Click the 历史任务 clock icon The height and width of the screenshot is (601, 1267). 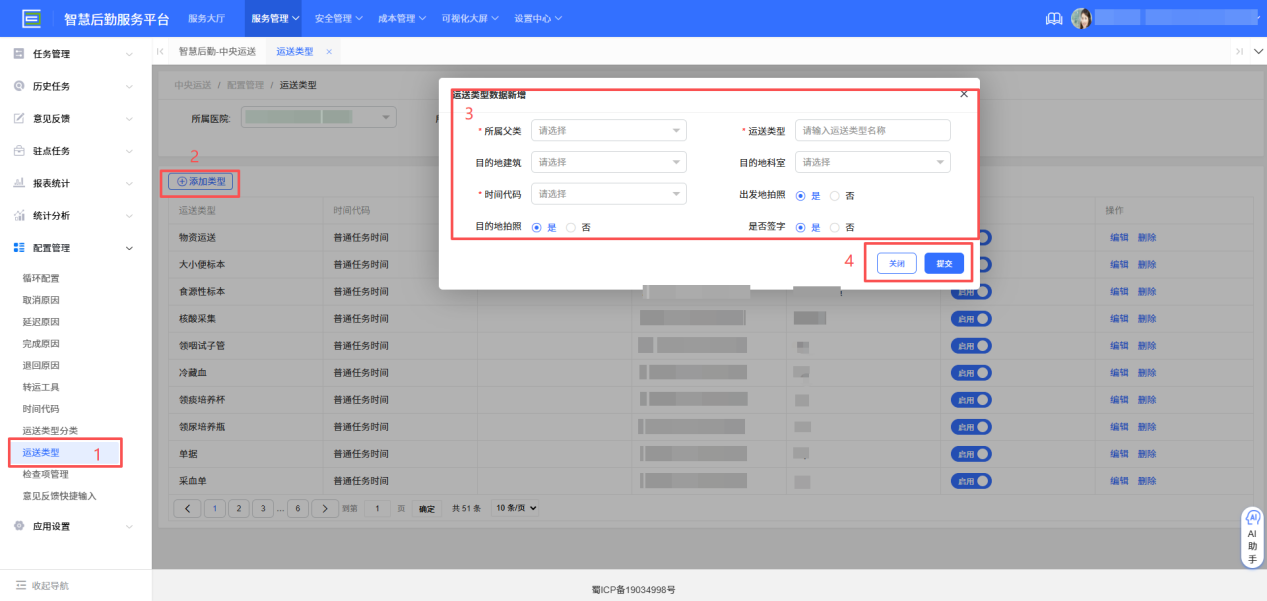coord(18,86)
